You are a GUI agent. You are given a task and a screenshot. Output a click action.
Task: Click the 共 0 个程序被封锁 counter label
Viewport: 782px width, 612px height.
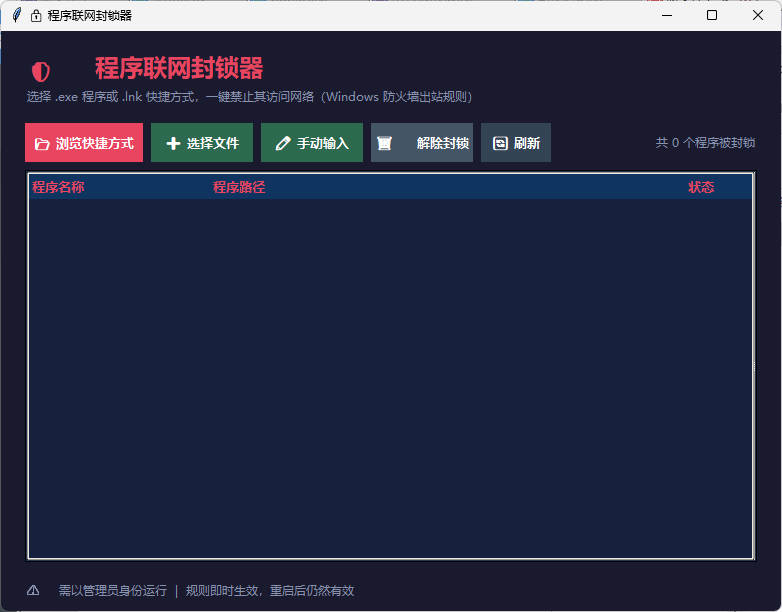coord(705,143)
